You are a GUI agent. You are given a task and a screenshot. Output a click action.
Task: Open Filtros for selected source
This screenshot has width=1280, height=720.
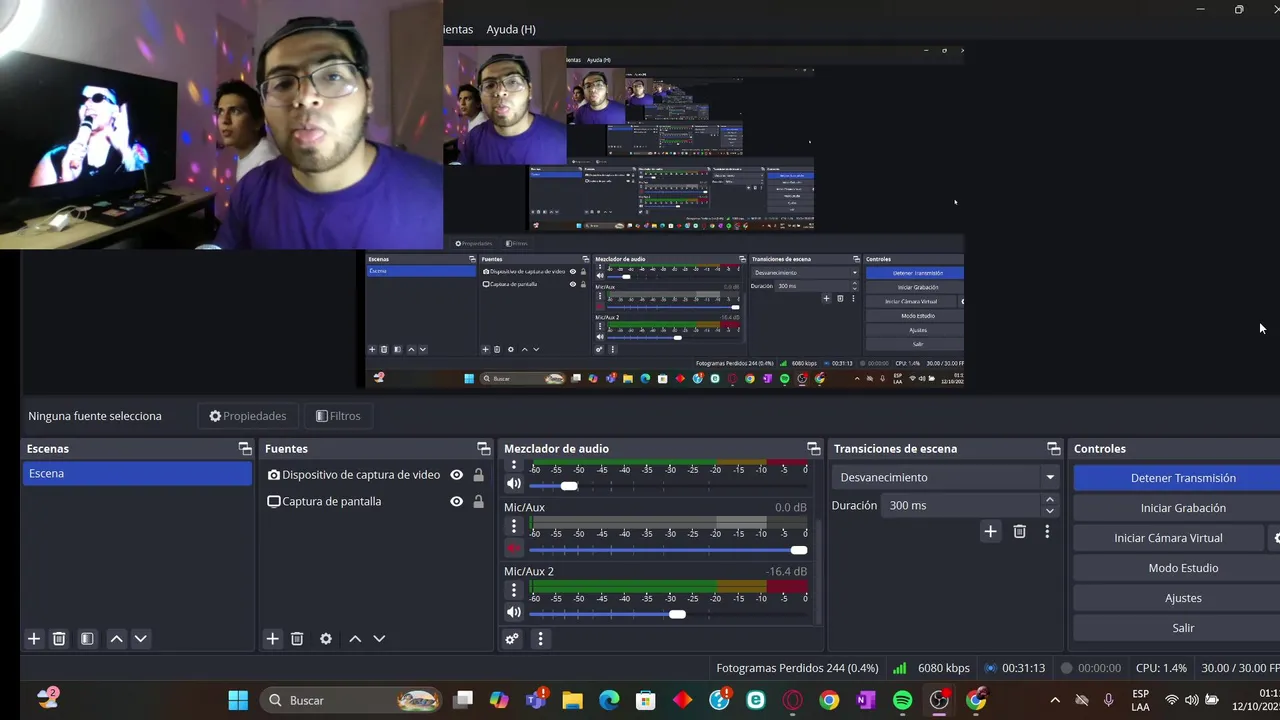click(338, 416)
